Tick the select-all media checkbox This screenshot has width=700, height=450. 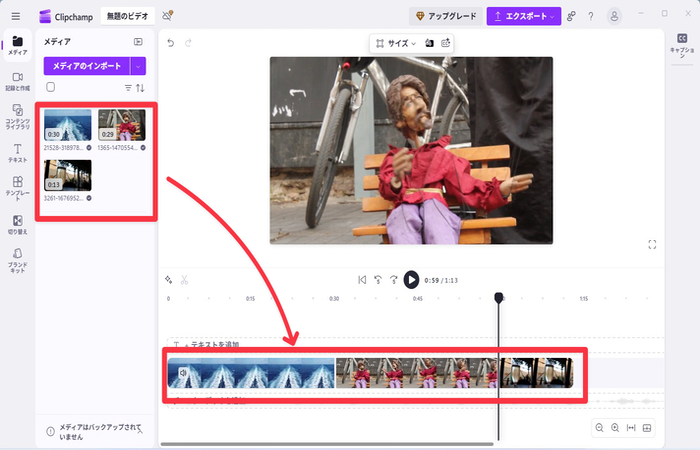click(x=51, y=87)
